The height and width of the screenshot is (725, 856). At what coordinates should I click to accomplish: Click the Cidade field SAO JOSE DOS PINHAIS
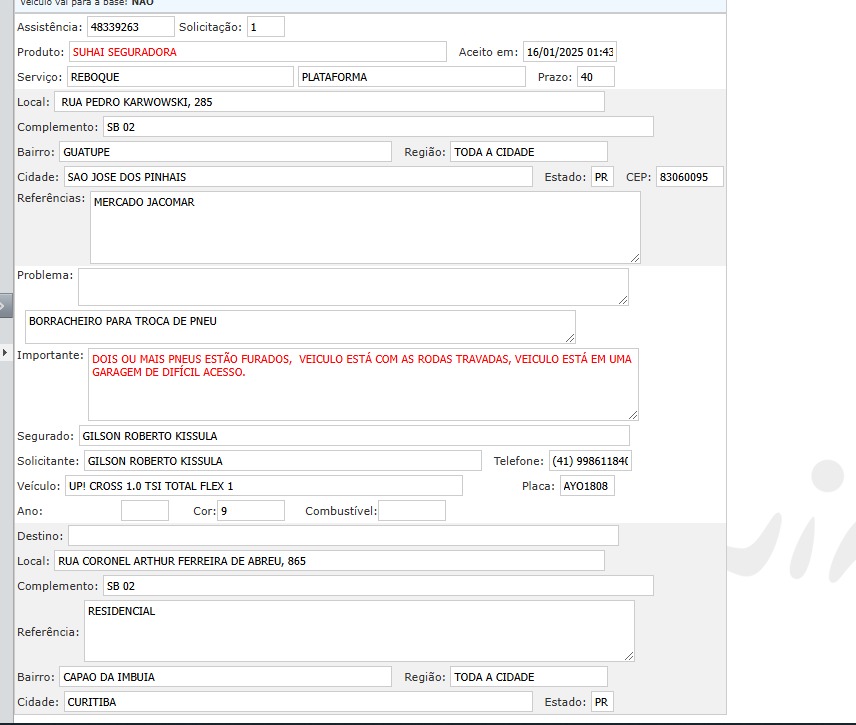pyautogui.click(x=298, y=177)
